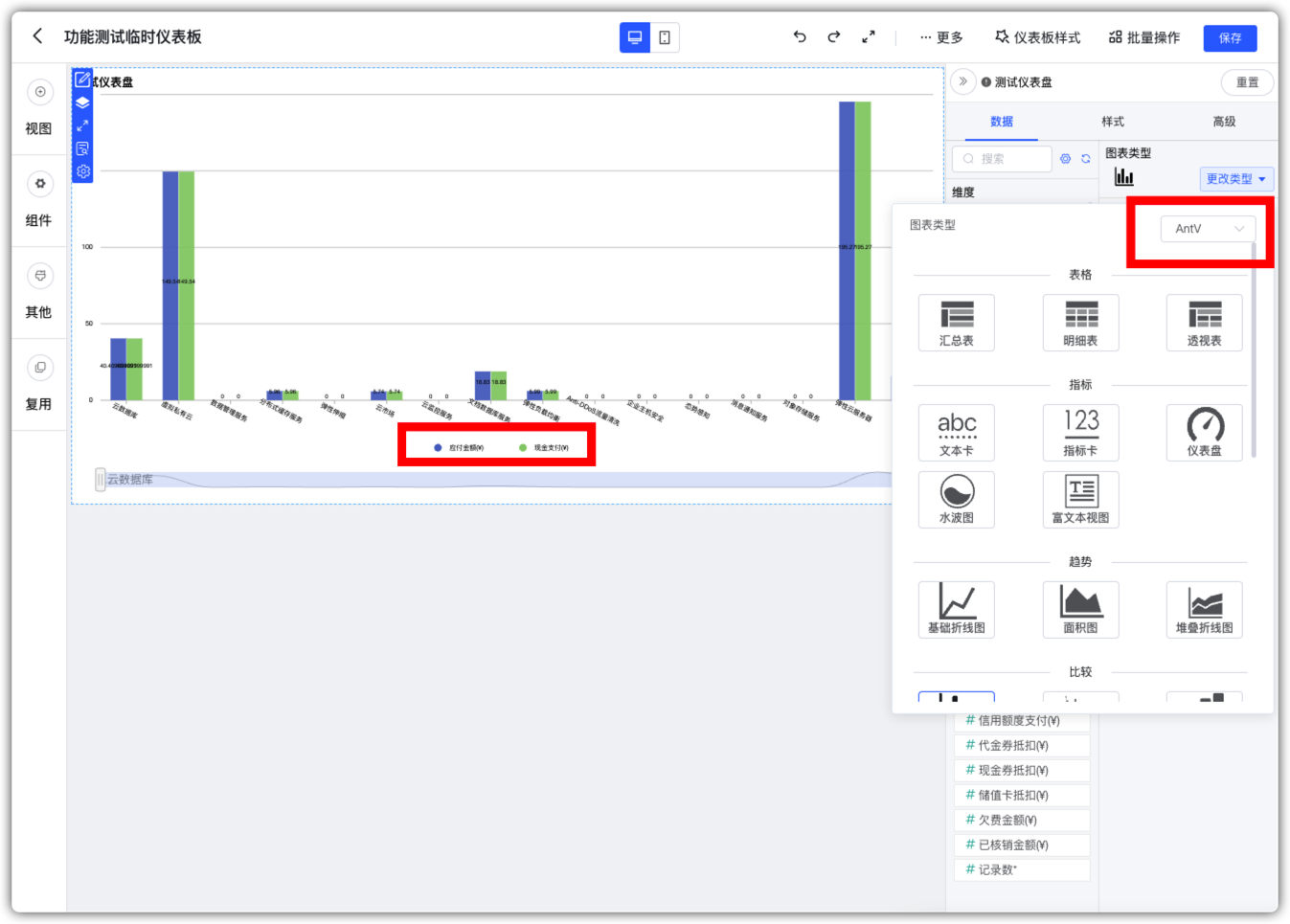1290x924 pixels.
Task: Click the chart zoom slider left handle
Action: coord(100,479)
